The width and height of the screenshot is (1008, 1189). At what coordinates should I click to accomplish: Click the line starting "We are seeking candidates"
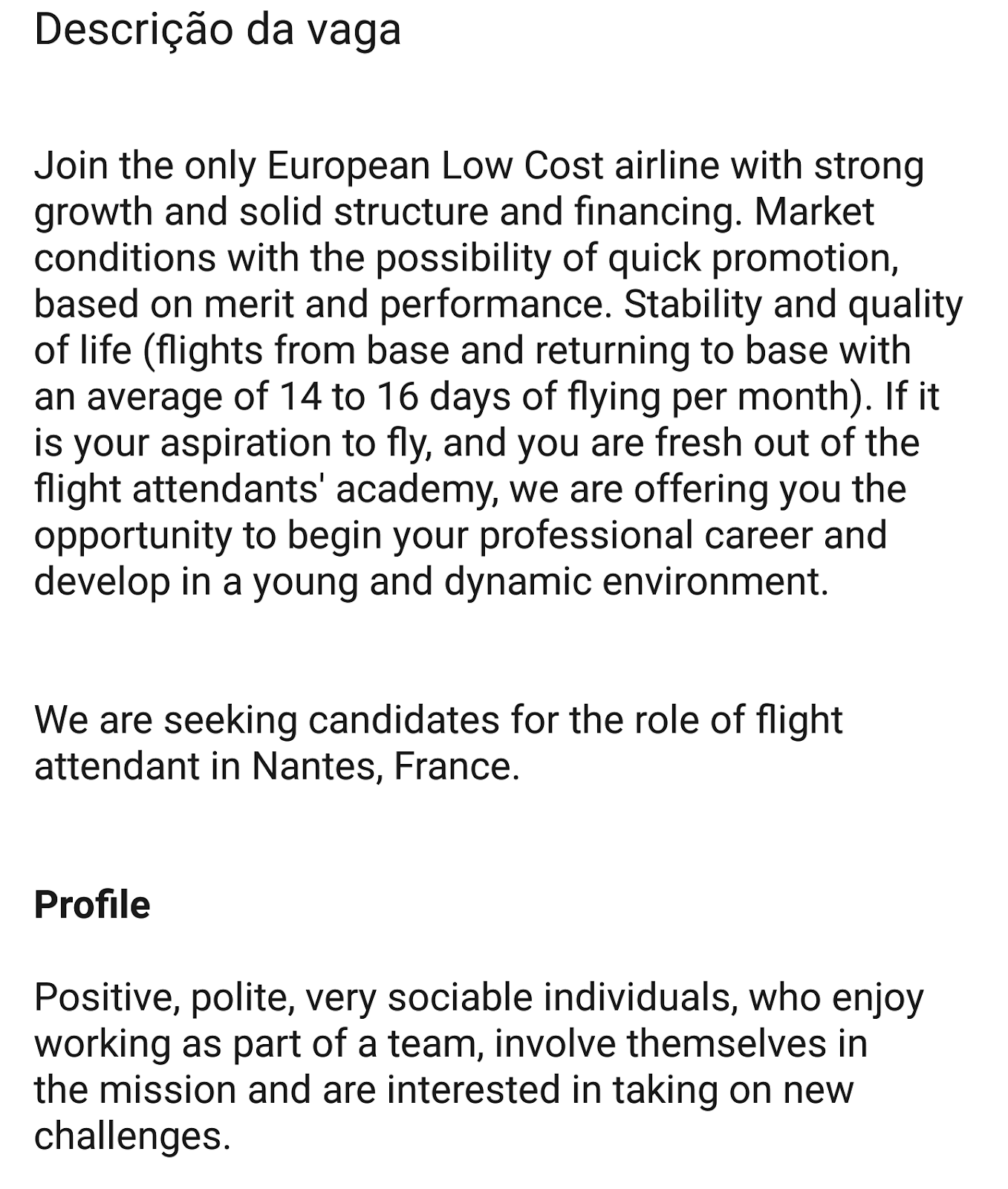coord(438,720)
